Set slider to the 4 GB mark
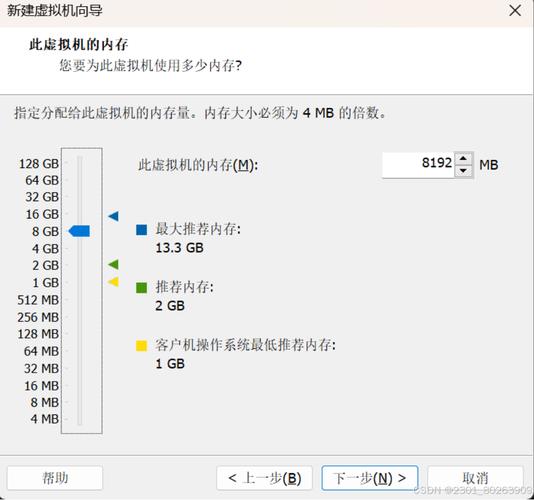534x500 pixels. pyautogui.click(x=80, y=249)
